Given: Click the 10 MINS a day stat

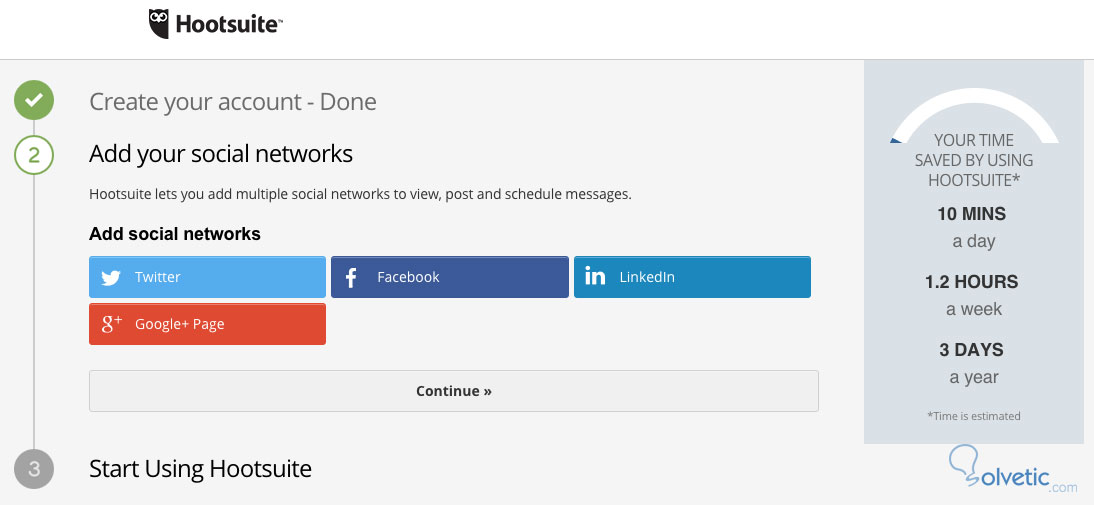Looking at the screenshot, I should [x=972, y=227].
